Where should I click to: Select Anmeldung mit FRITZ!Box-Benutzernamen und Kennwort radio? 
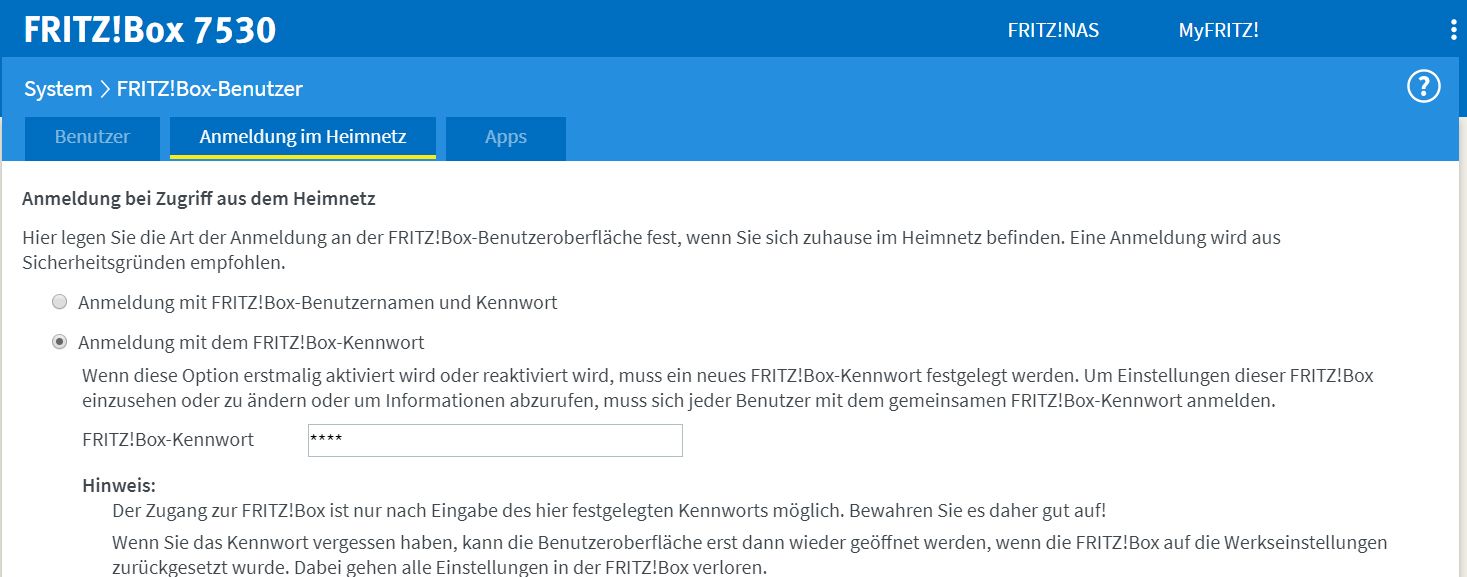[60, 302]
